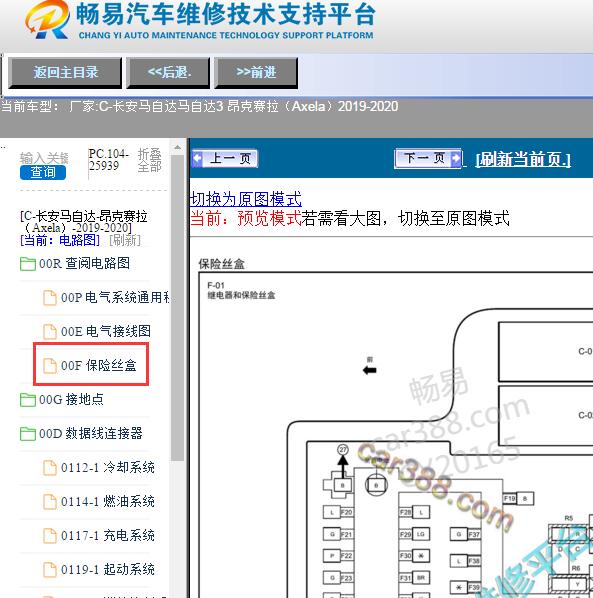
Task: Click the sidebar scrollbar up arrow
Action: [x=177, y=147]
